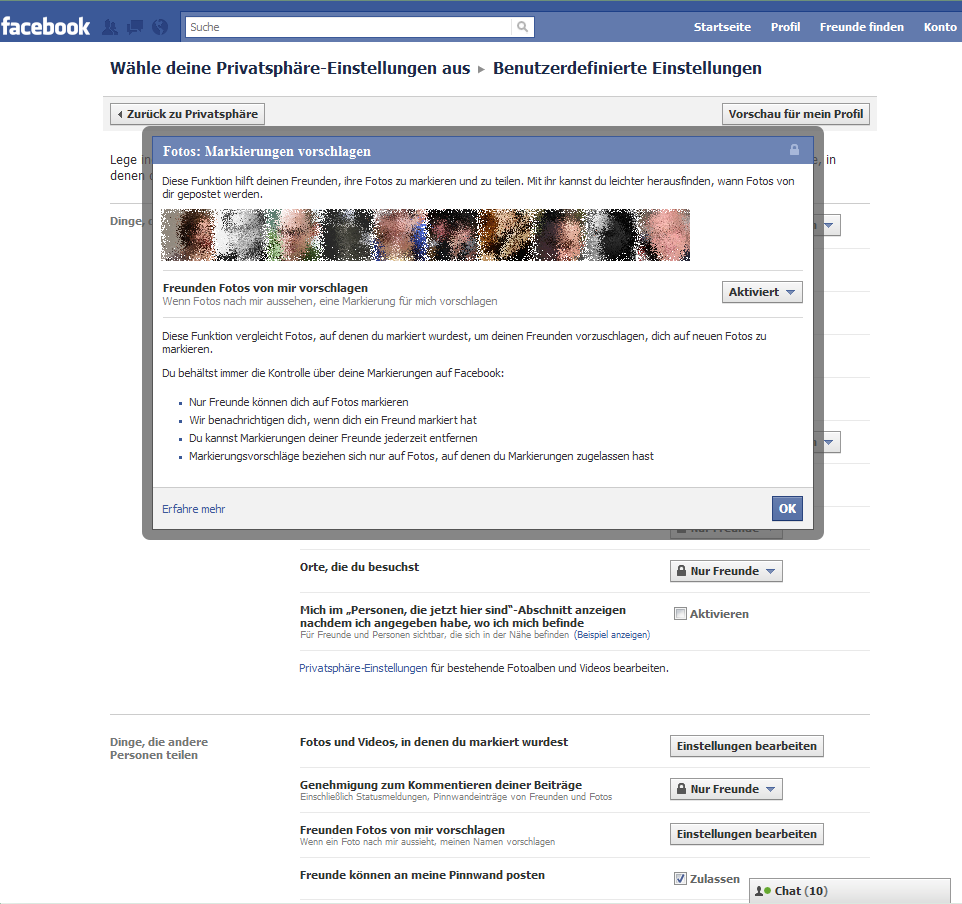The height and width of the screenshot is (904, 962).
Task: Open the notifications globe icon
Action: 160,27
